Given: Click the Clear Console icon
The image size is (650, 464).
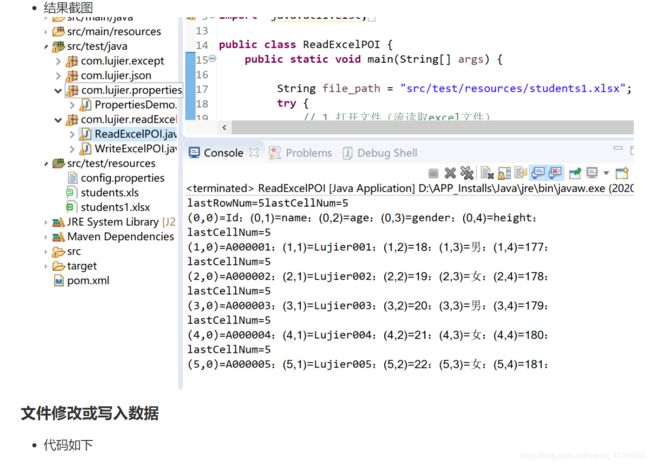Looking at the screenshot, I should pos(487,172).
